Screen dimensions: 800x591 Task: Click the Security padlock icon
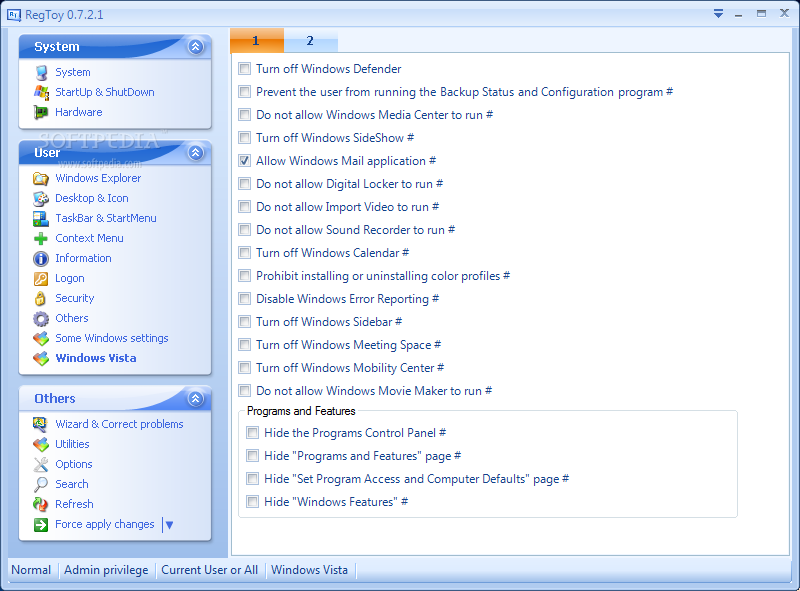(x=41, y=299)
